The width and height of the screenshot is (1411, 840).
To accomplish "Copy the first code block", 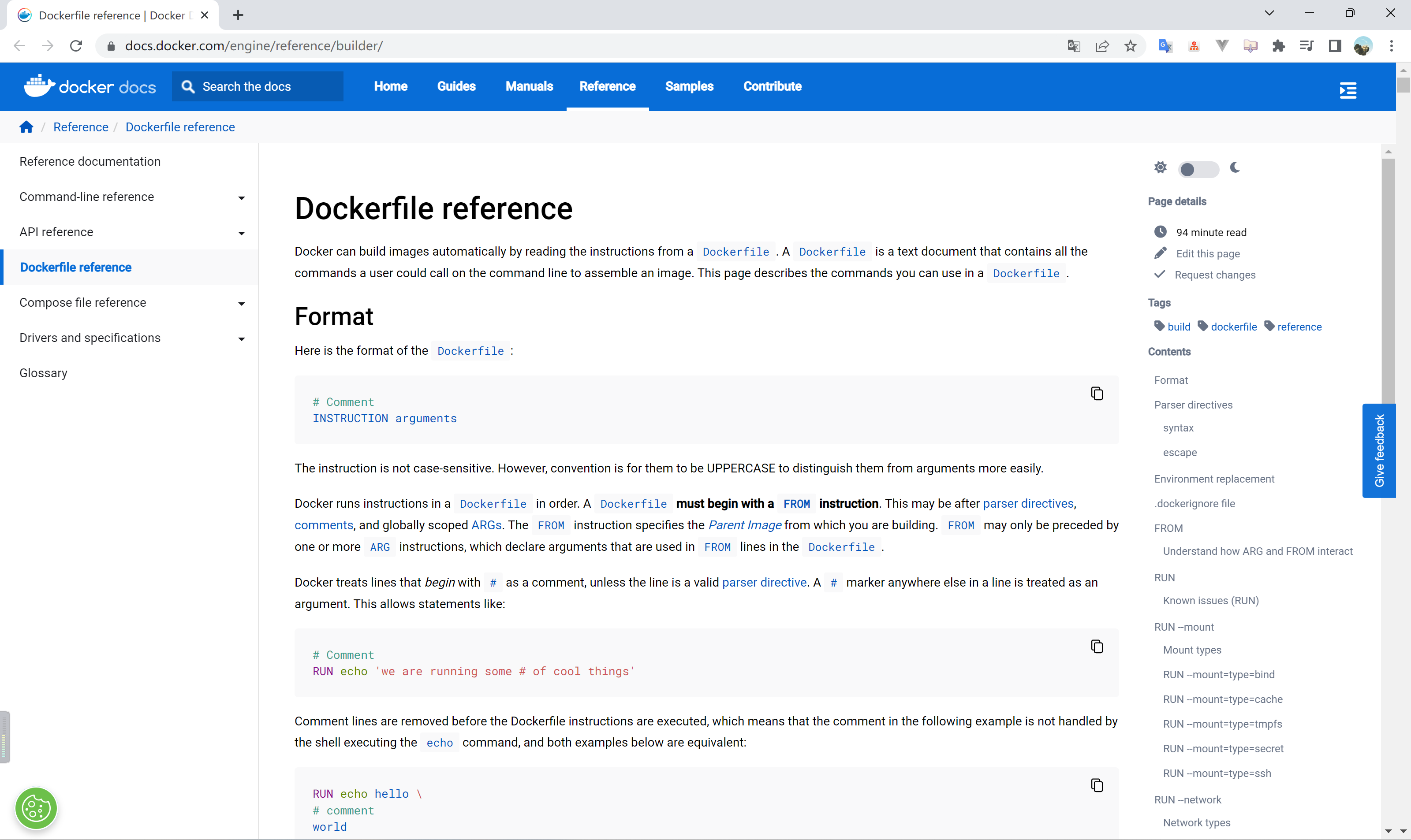I will click(1097, 393).
